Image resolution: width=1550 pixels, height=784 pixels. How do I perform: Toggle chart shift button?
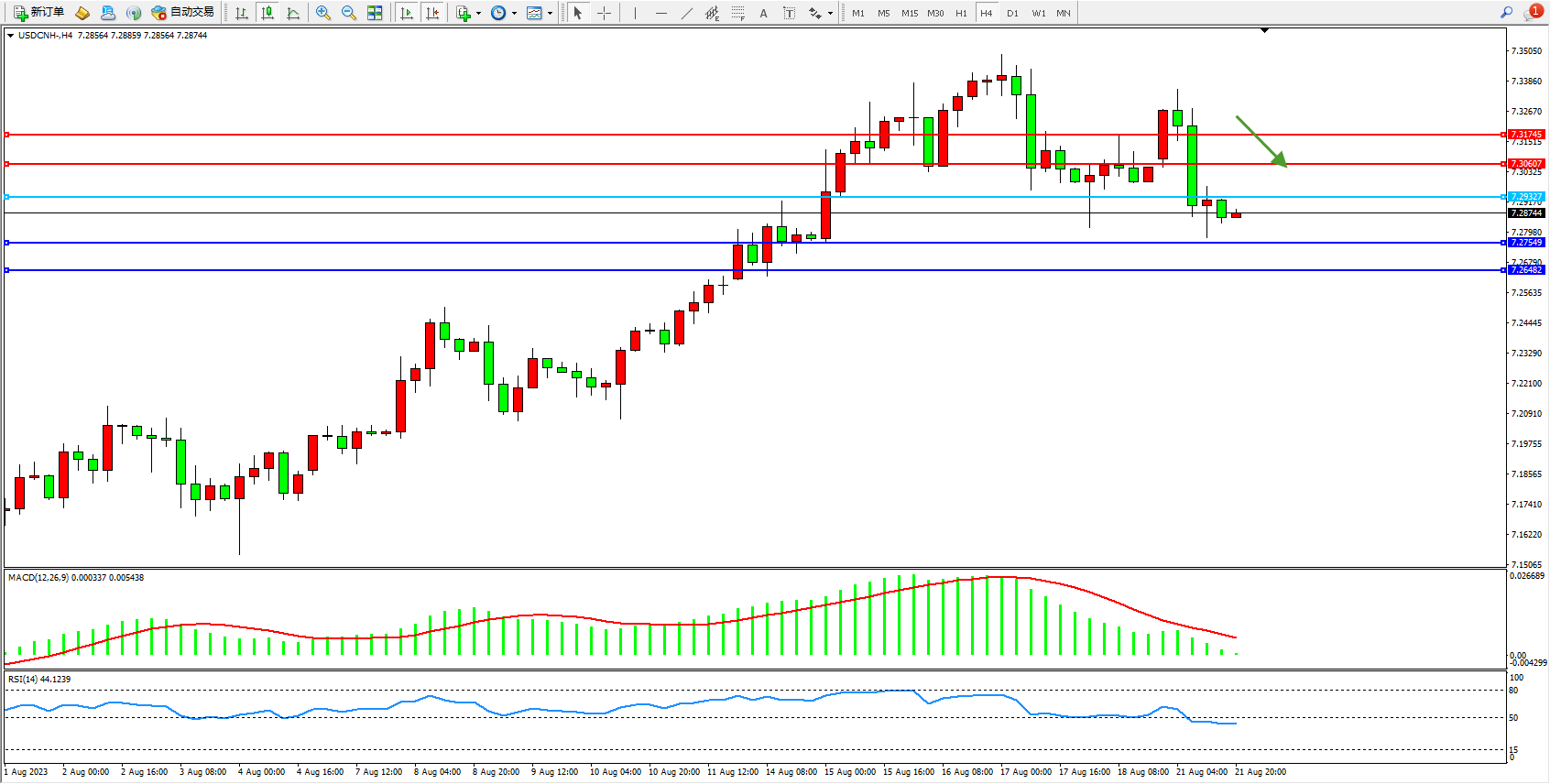432,13
